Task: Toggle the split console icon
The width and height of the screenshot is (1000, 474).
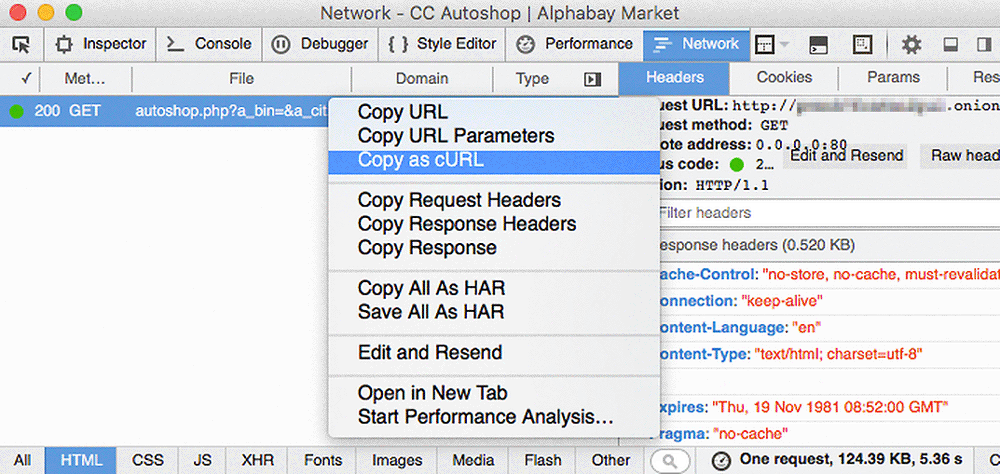Action: point(818,45)
